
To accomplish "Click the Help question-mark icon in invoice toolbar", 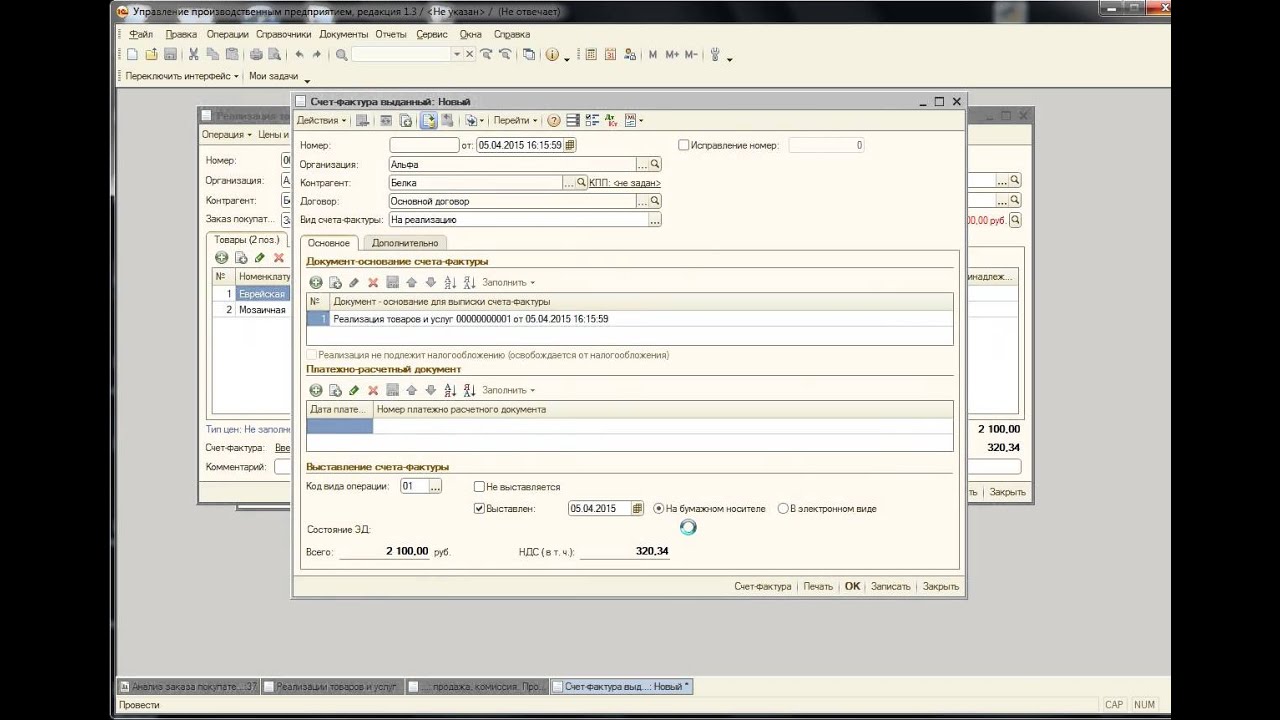I will (554, 120).
